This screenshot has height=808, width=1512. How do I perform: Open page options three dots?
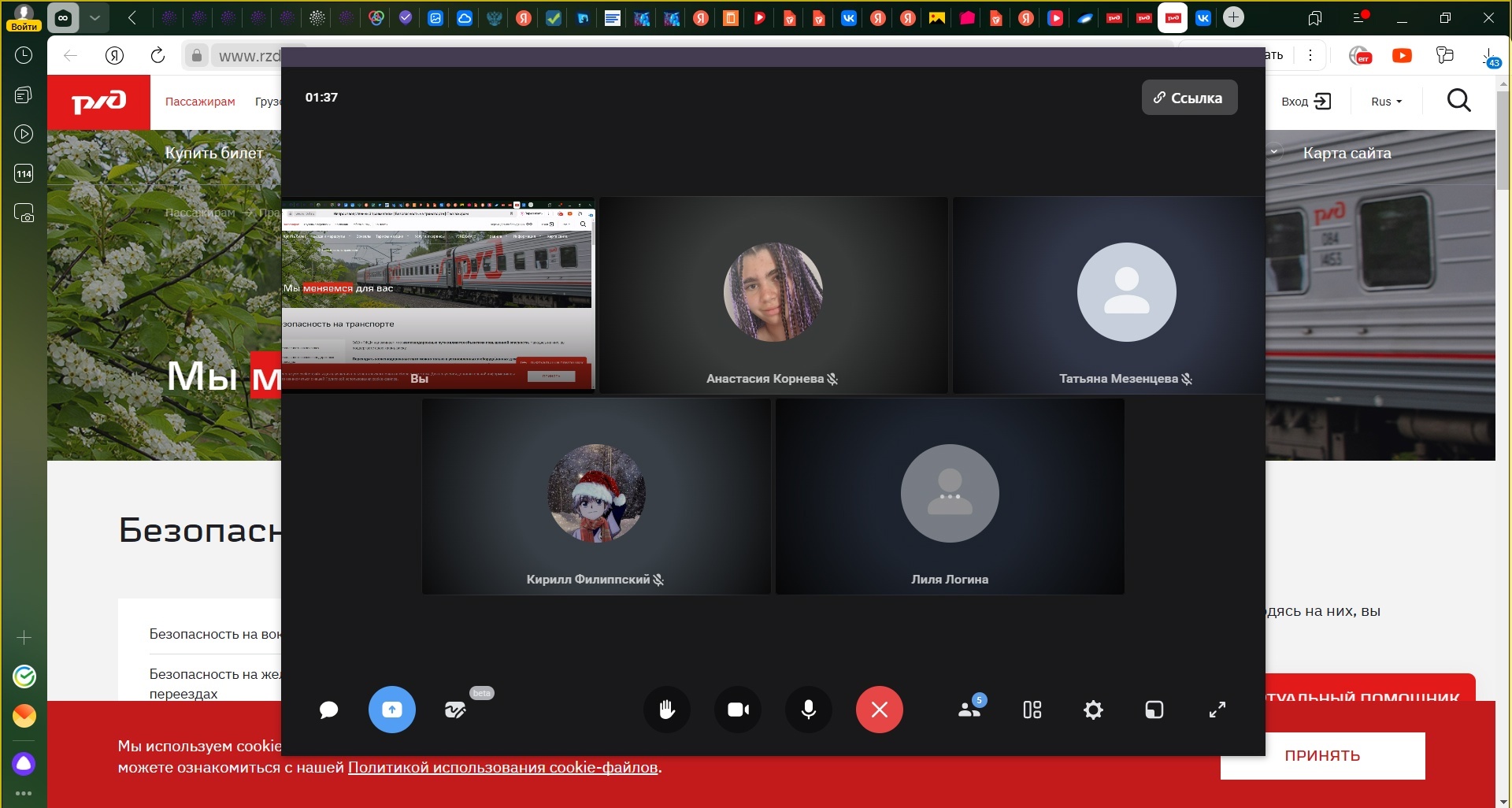tap(1310, 55)
